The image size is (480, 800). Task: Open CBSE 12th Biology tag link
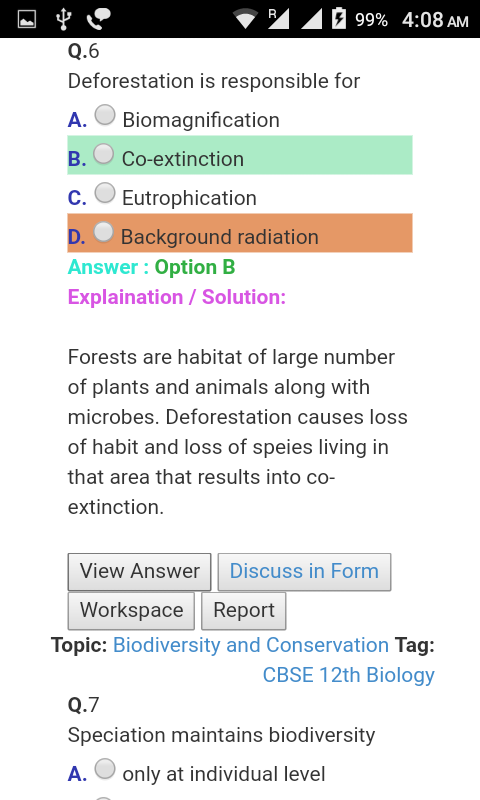(x=348, y=675)
